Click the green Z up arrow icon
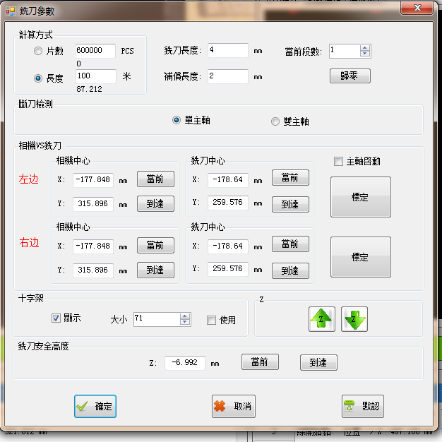 coord(322,319)
